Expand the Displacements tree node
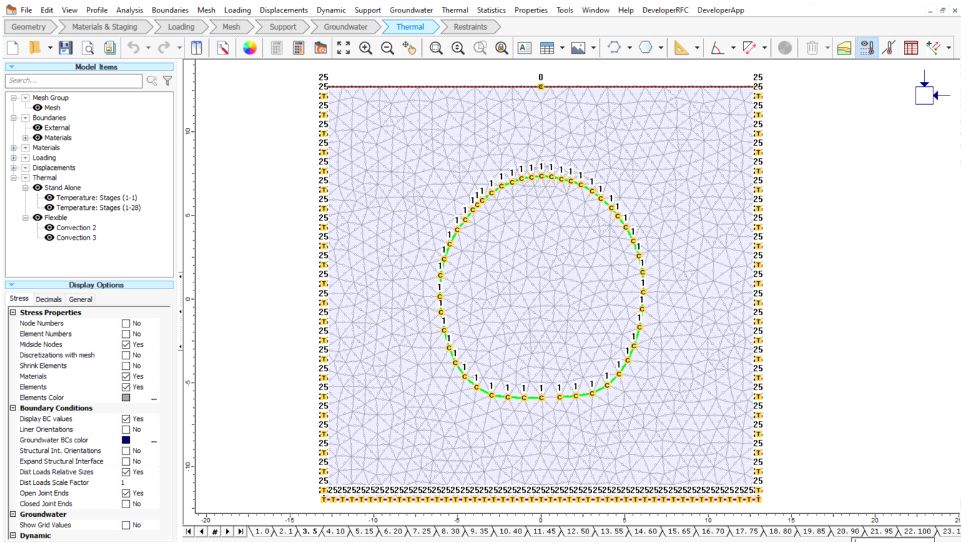The height and width of the screenshot is (543, 969). click(x=14, y=168)
